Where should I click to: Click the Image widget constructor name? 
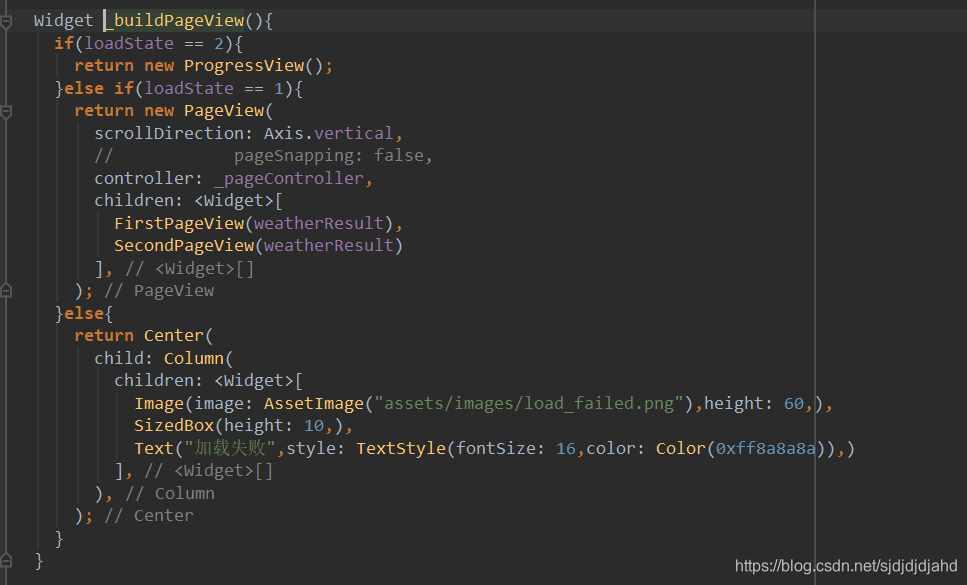point(159,404)
